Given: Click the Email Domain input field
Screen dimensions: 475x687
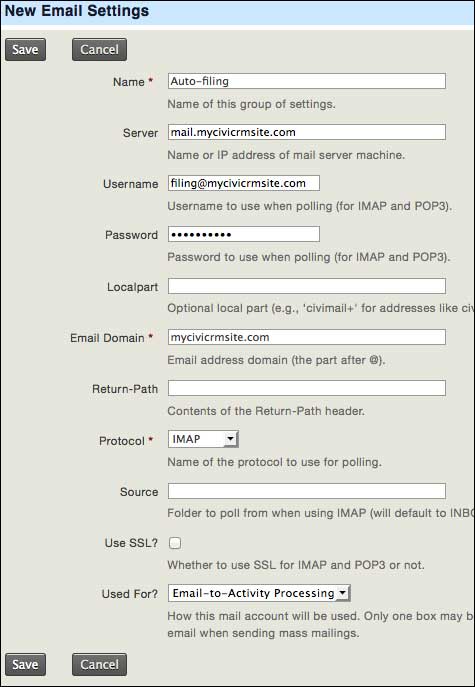Looking at the screenshot, I should point(307,337).
